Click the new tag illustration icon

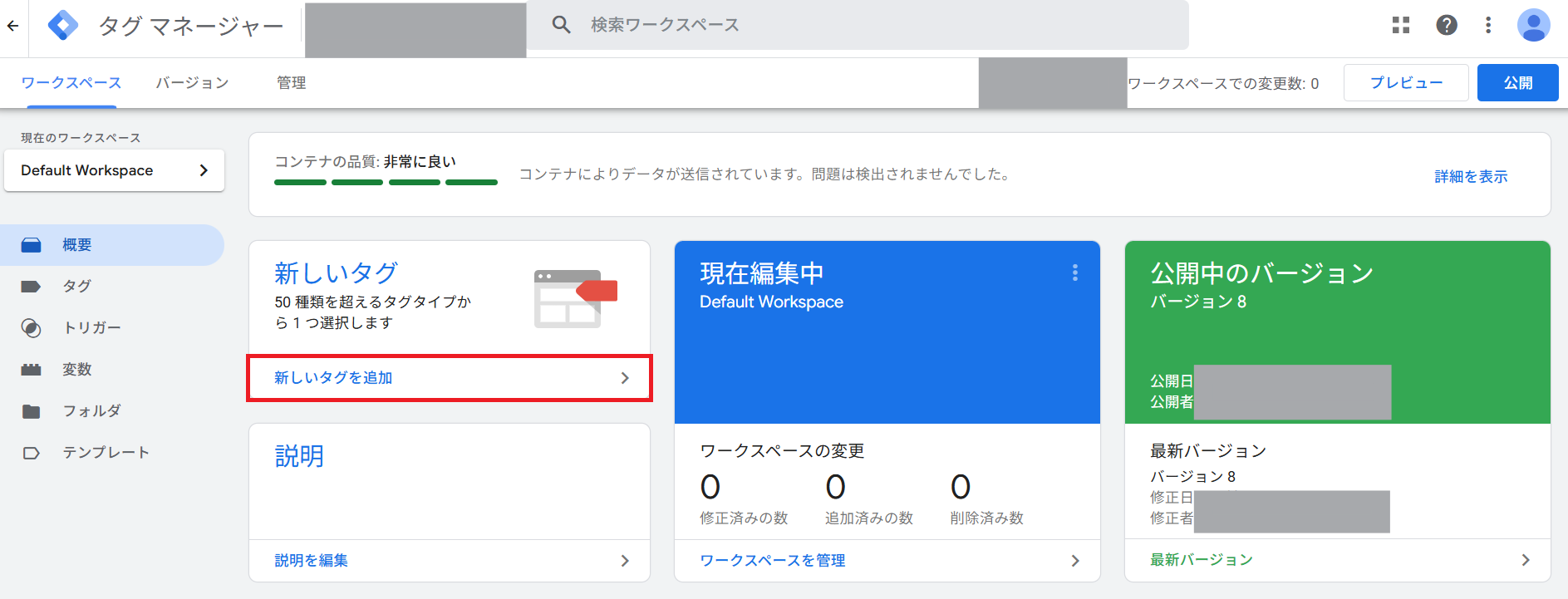click(575, 298)
